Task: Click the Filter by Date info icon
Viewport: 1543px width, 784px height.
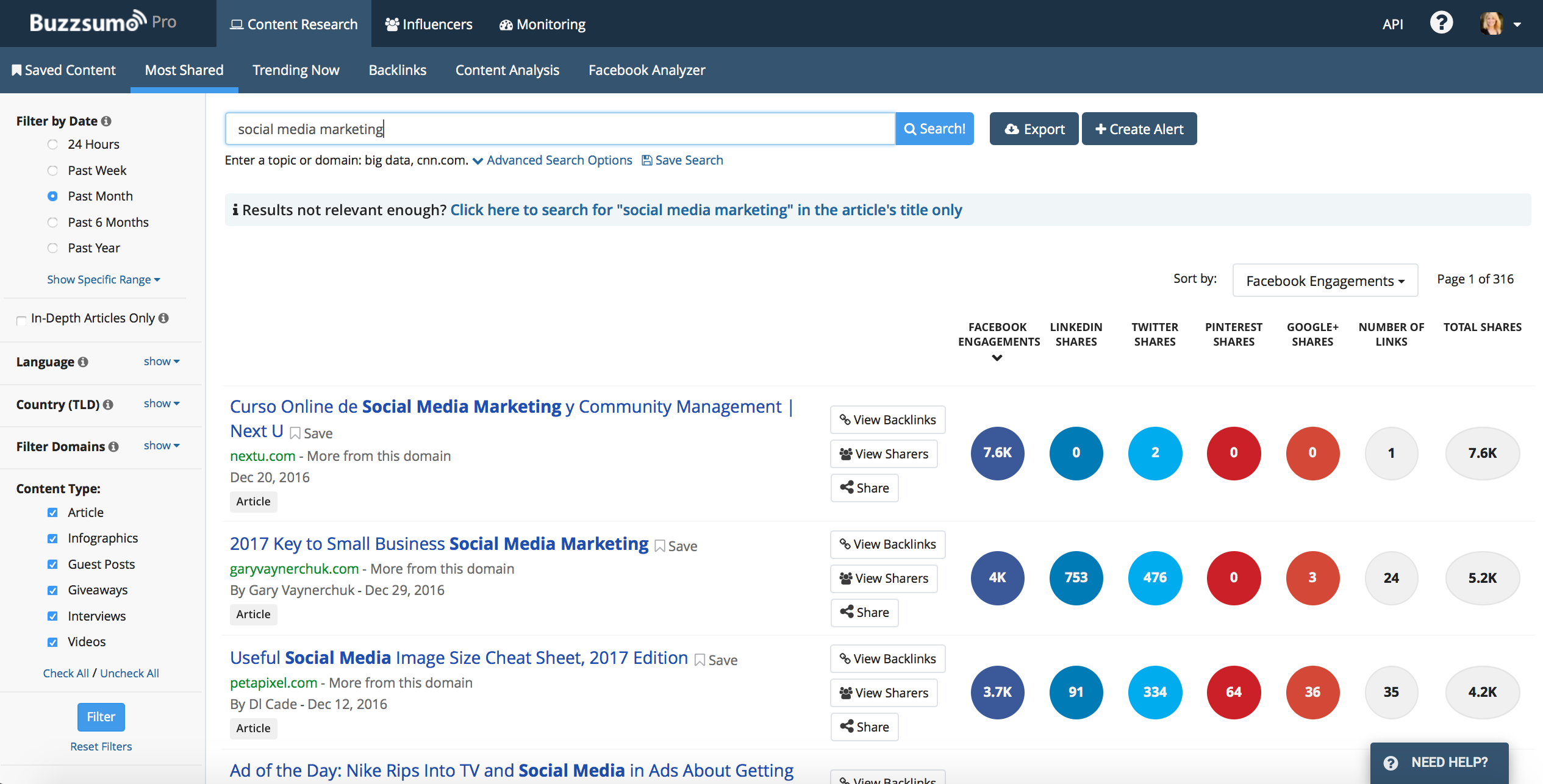Action: pos(106,121)
